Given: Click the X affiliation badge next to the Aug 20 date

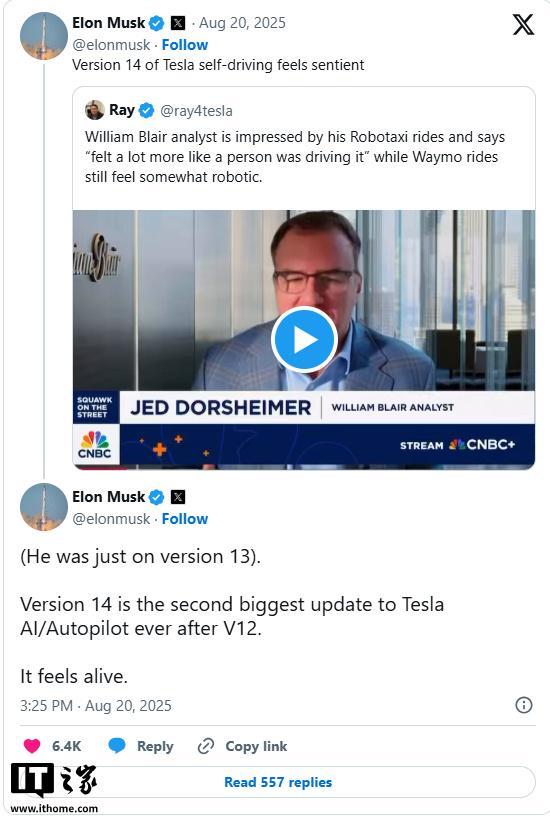Looking at the screenshot, I should pyautogui.click(x=178, y=23).
